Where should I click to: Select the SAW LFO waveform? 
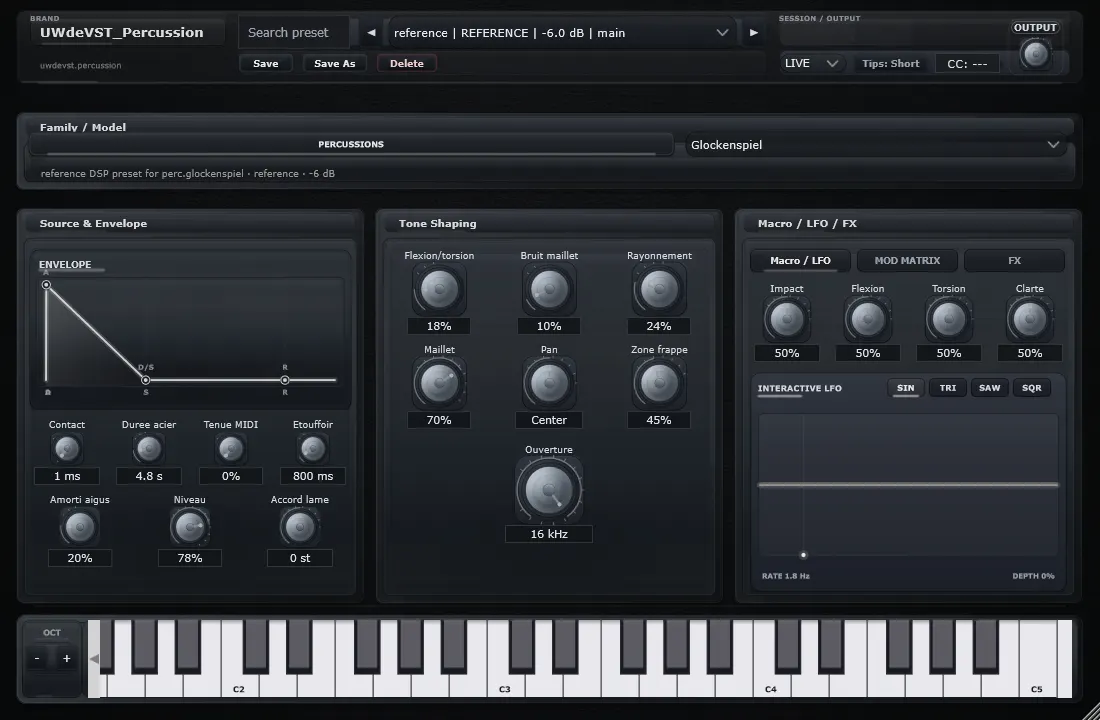tap(990, 388)
